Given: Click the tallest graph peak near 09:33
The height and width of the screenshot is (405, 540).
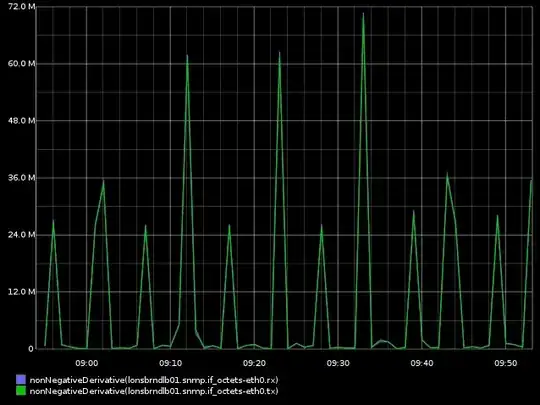Looking at the screenshot, I should tap(363, 14).
